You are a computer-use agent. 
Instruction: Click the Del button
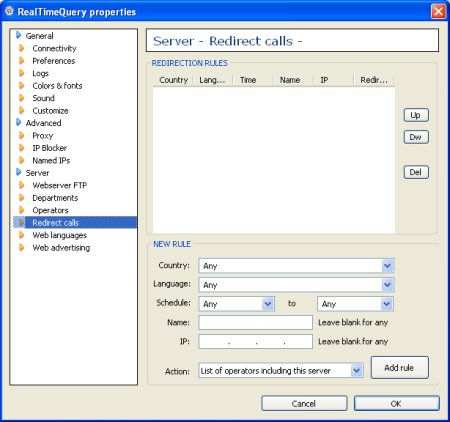[x=416, y=172]
